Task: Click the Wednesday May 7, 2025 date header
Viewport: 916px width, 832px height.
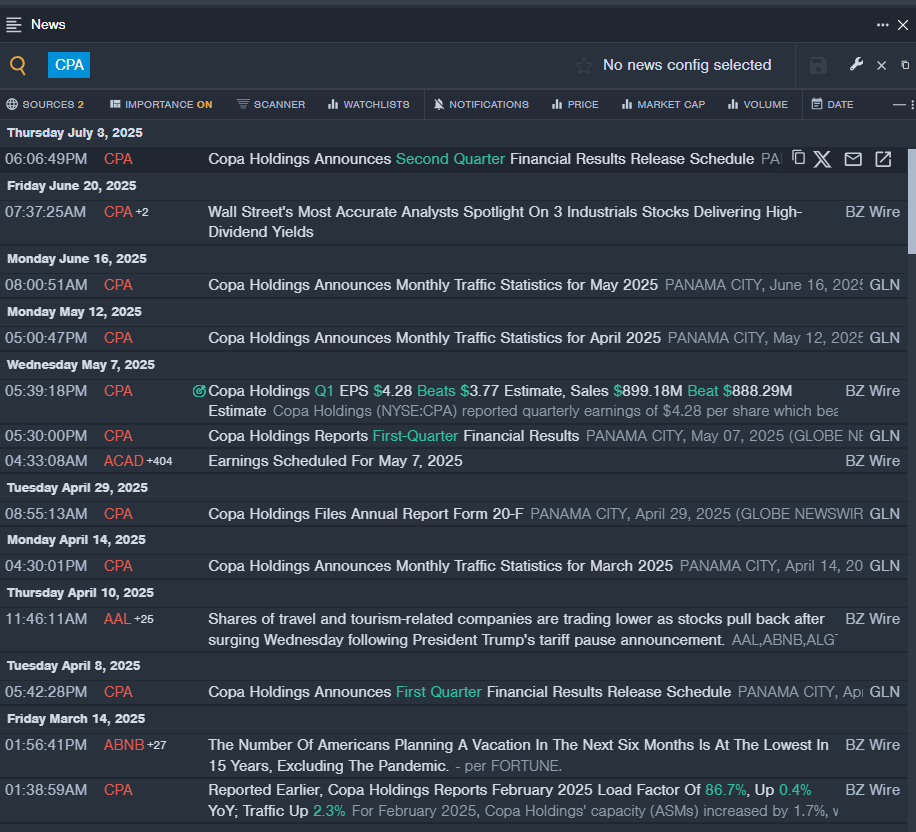Action: tap(81, 365)
